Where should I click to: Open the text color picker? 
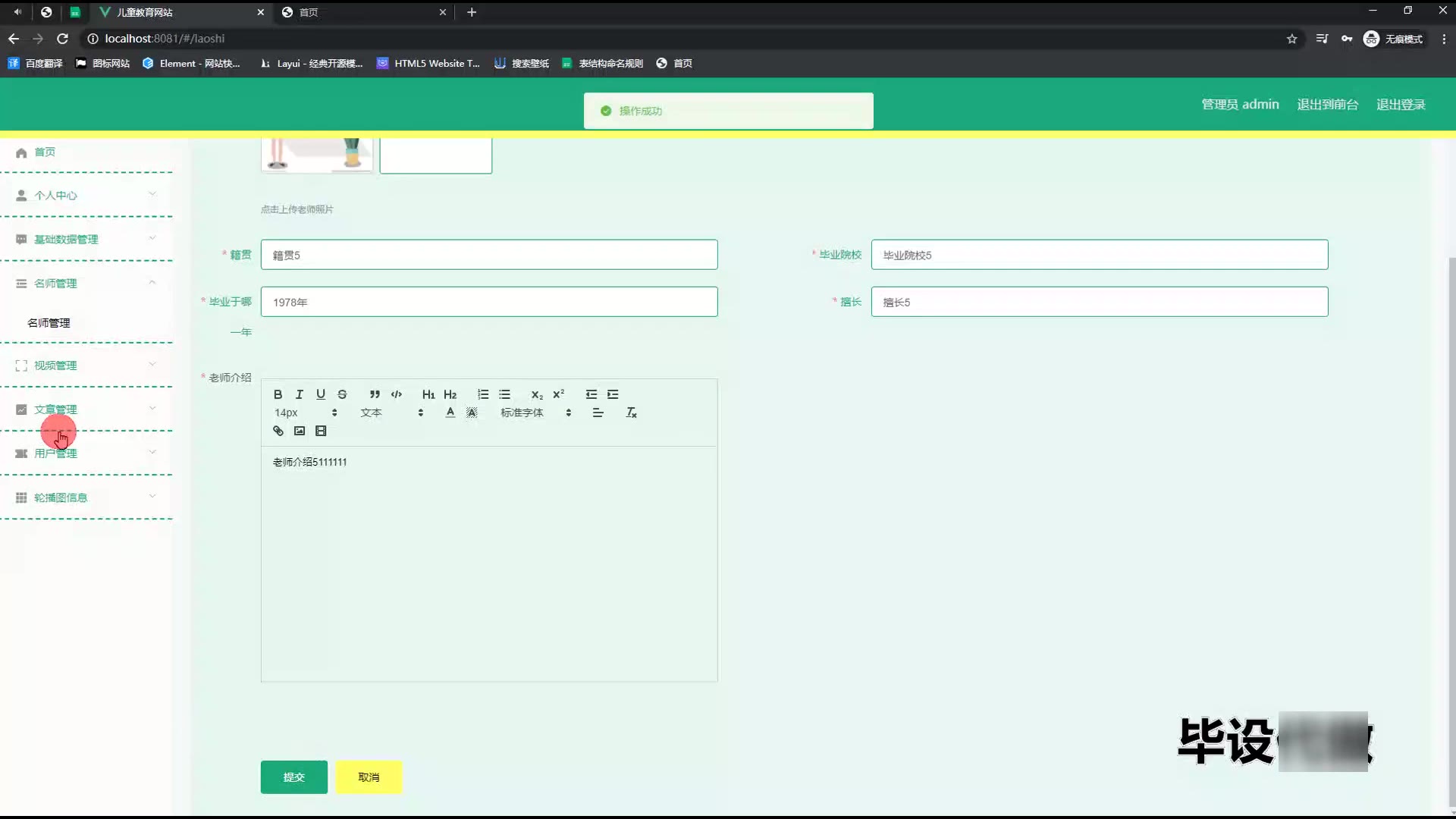[x=450, y=413]
